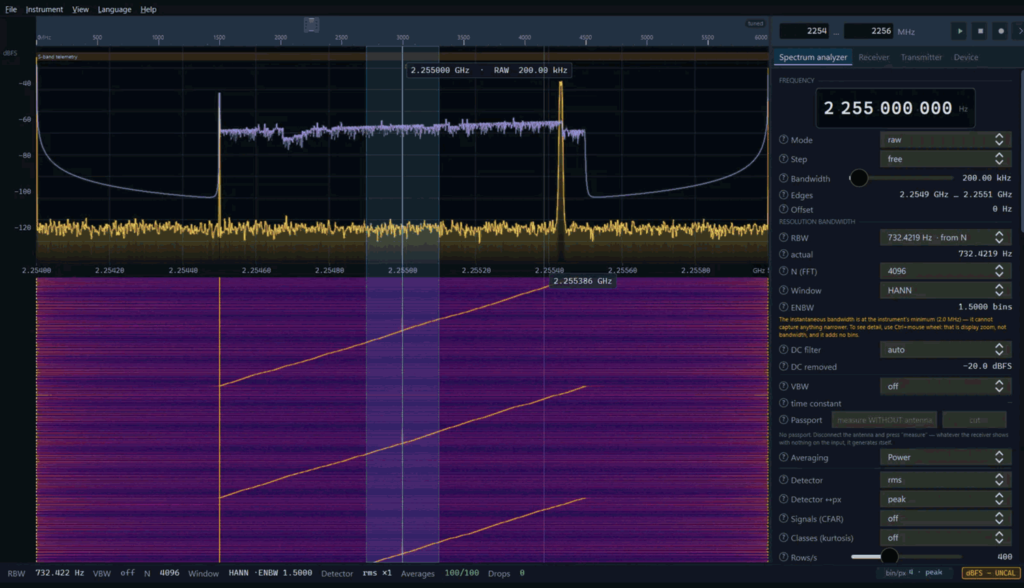Click the help icon beside Edges
Image resolution: width=1024 pixels, height=588 pixels.
[783, 195]
